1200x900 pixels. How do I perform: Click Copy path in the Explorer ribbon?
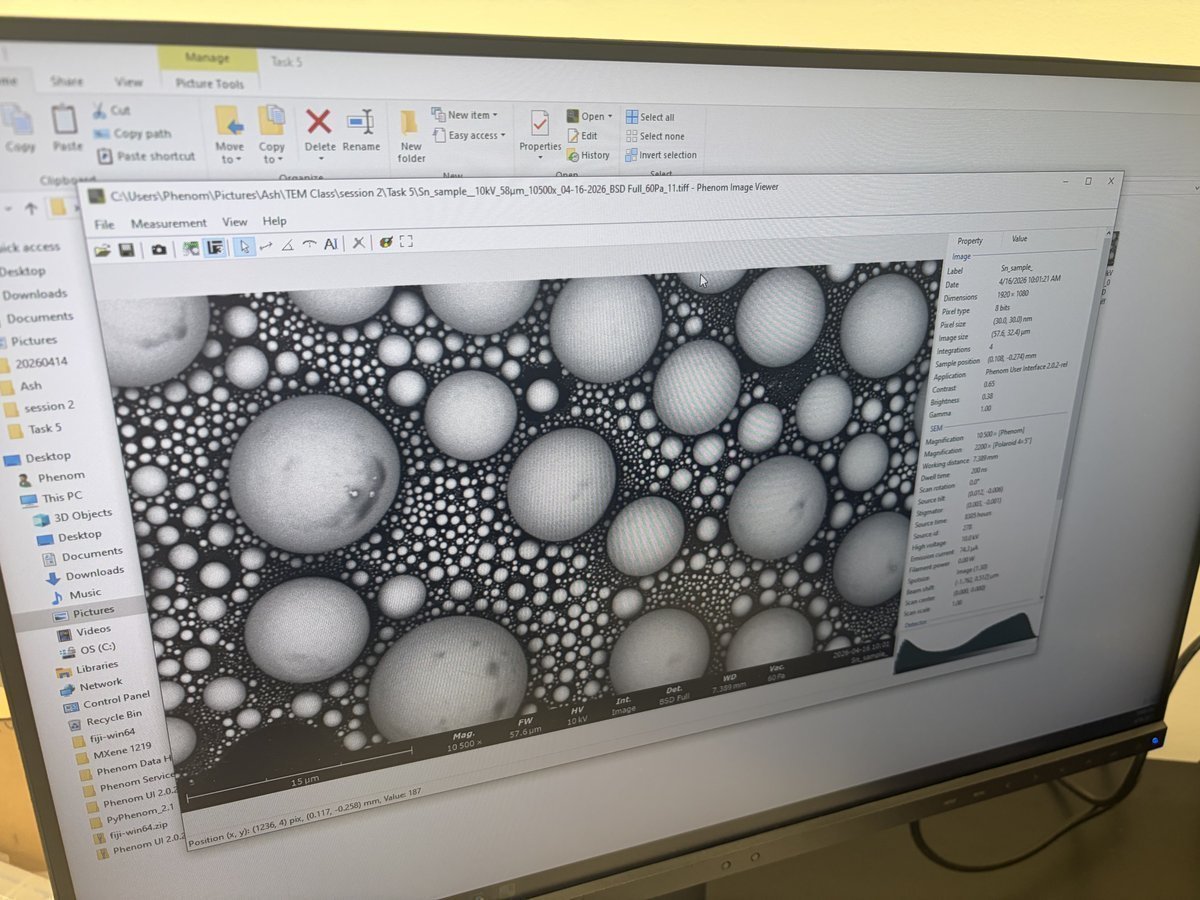click(132, 133)
